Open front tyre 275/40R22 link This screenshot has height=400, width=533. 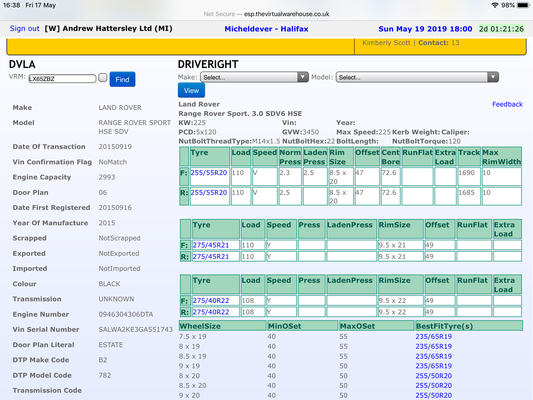pos(211,300)
